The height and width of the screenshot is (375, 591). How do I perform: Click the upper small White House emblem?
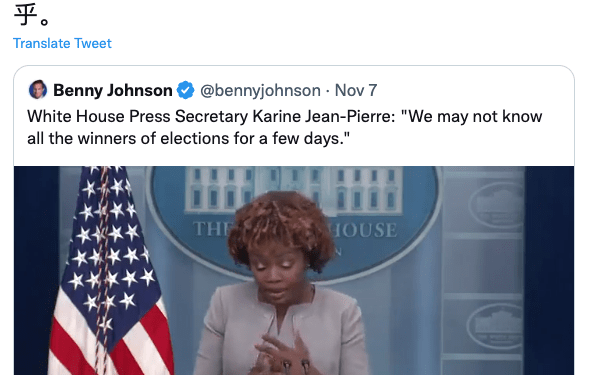pyautogui.click(x=497, y=207)
